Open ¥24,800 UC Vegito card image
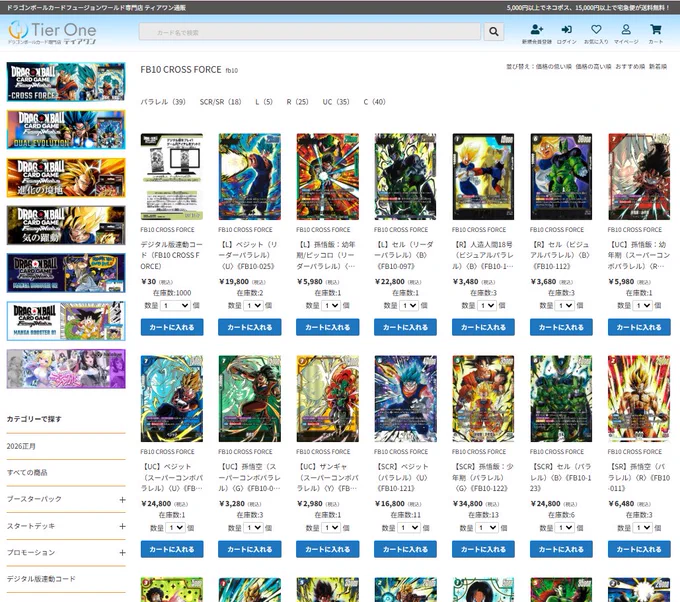The image size is (680, 602). tap(172, 399)
